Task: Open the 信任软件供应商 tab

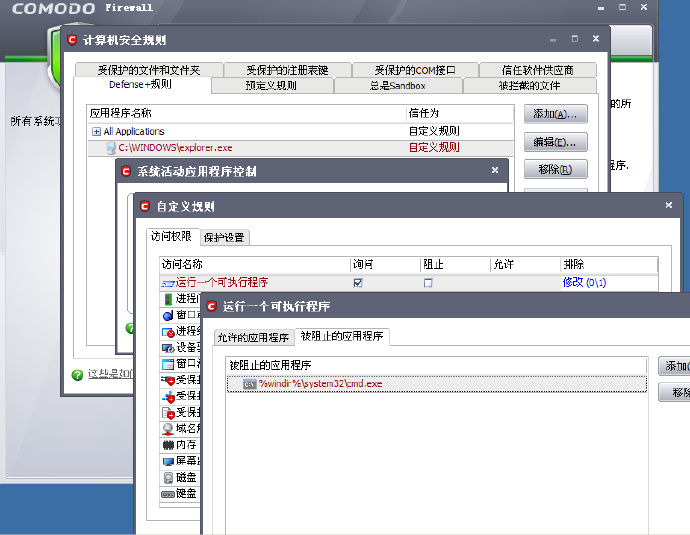Action: click(537, 70)
